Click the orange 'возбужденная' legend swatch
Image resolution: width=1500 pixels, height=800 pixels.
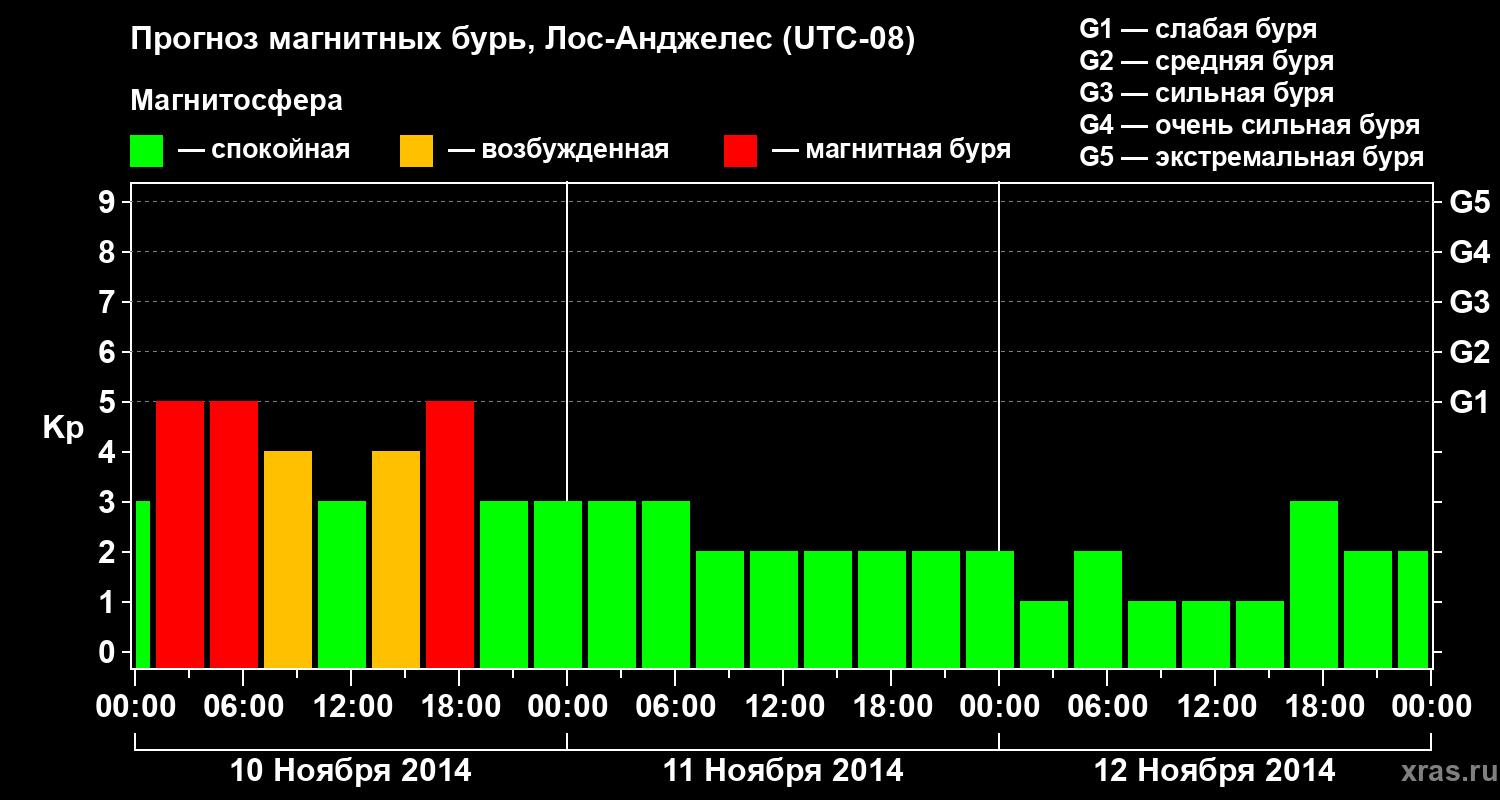(x=417, y=151)
